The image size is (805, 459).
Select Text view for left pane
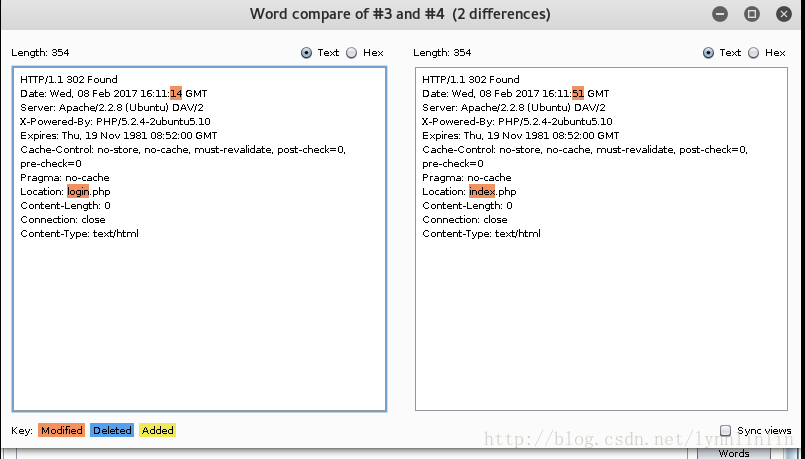[x=306, y=53]
